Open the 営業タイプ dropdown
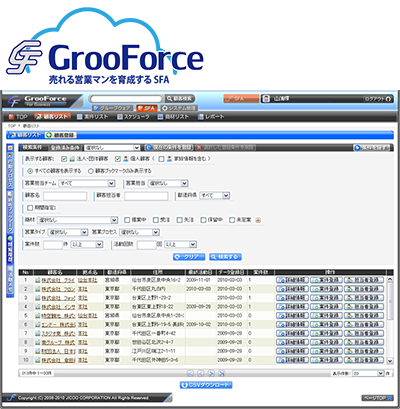Image resolution: width=400 pixels, height=409 pixels. click(68, 232)
